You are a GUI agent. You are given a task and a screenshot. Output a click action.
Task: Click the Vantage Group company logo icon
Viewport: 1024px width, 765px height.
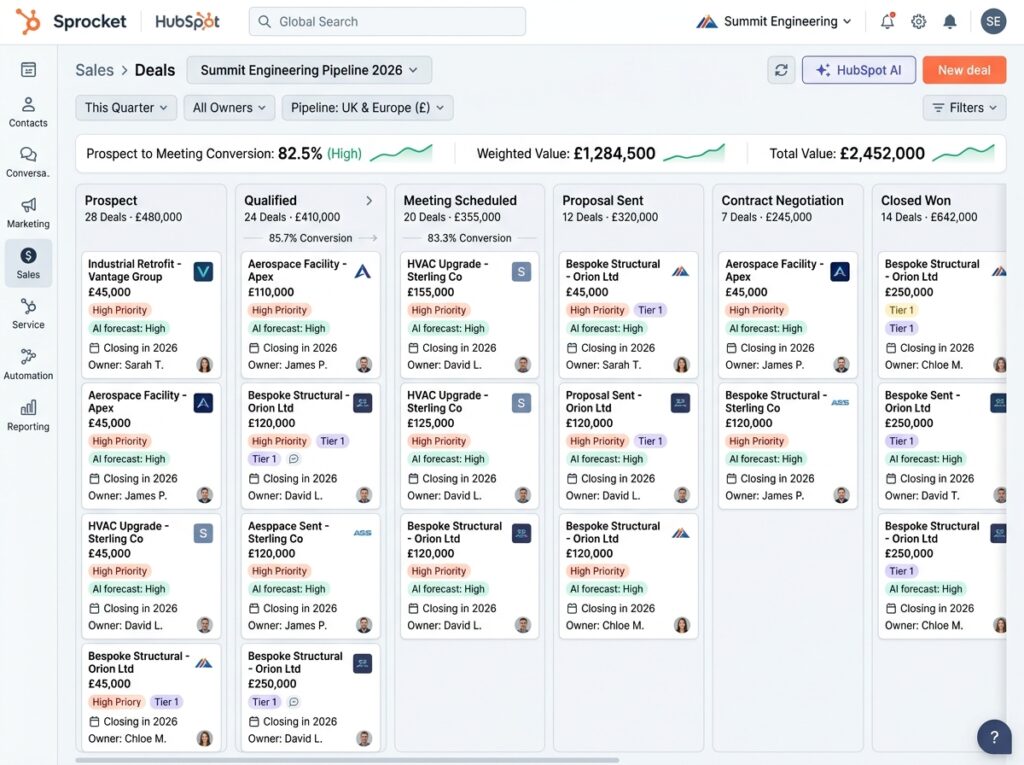[203, 271]
